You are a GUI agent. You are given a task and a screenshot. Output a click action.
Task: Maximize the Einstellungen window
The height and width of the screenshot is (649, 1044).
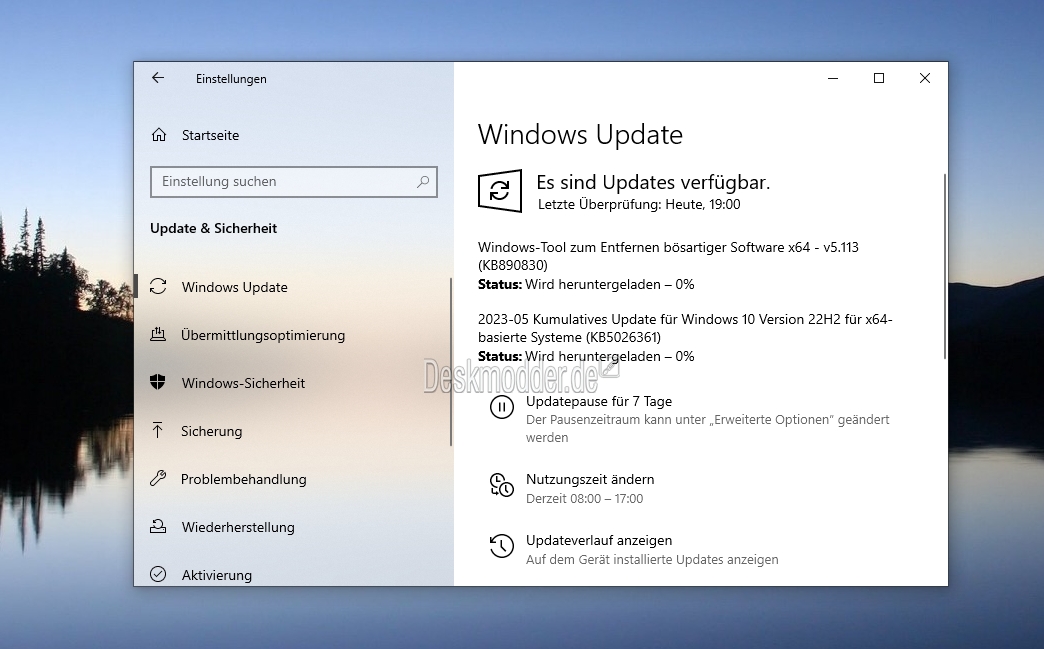[879, 79]
